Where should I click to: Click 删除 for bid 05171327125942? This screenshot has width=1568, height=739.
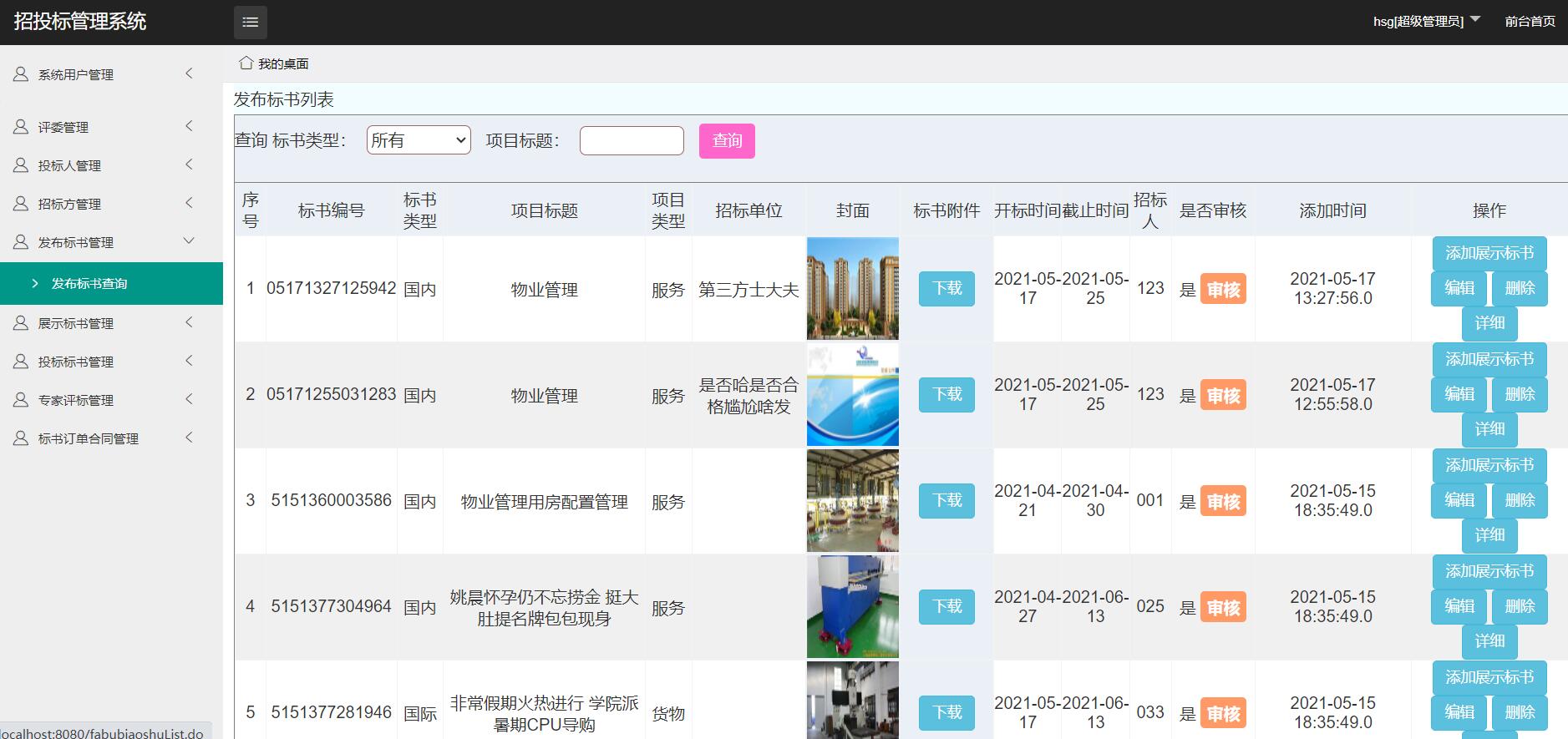click(x=1520, y=288)
